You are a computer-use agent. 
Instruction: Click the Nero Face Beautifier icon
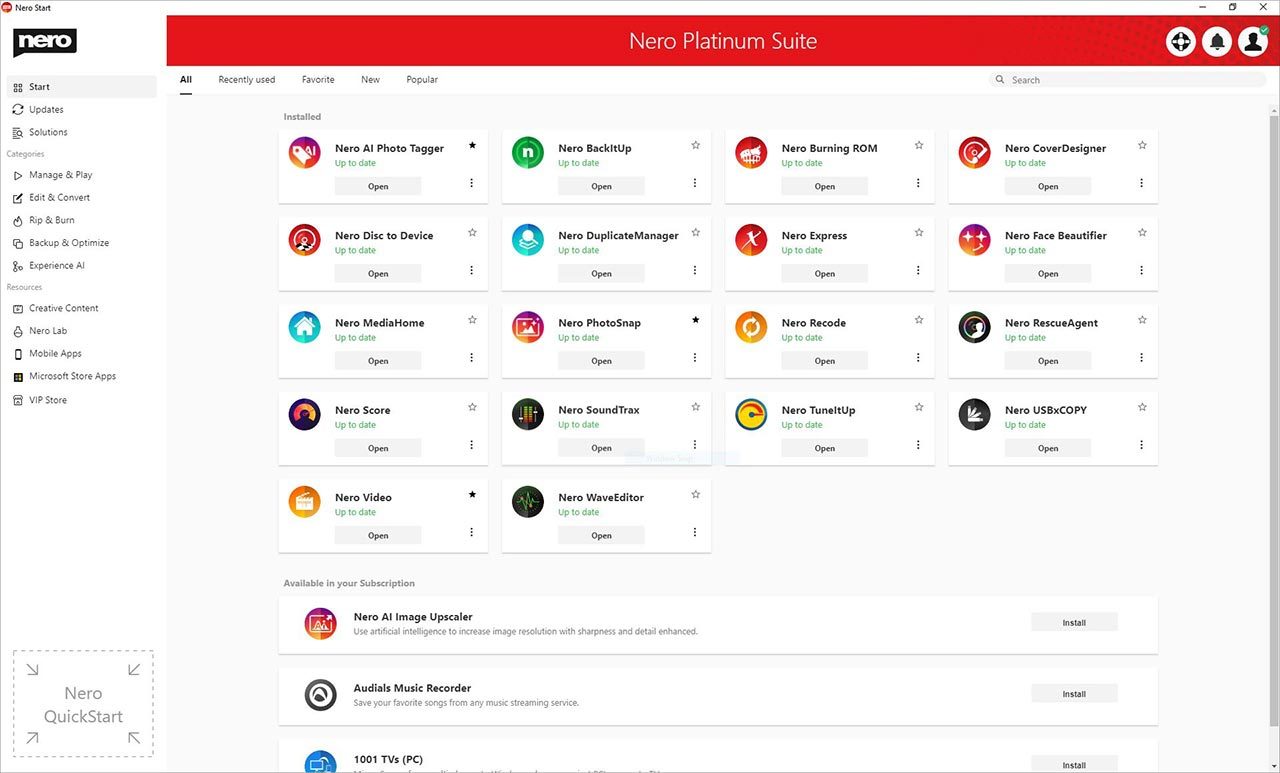pos(975,240)
